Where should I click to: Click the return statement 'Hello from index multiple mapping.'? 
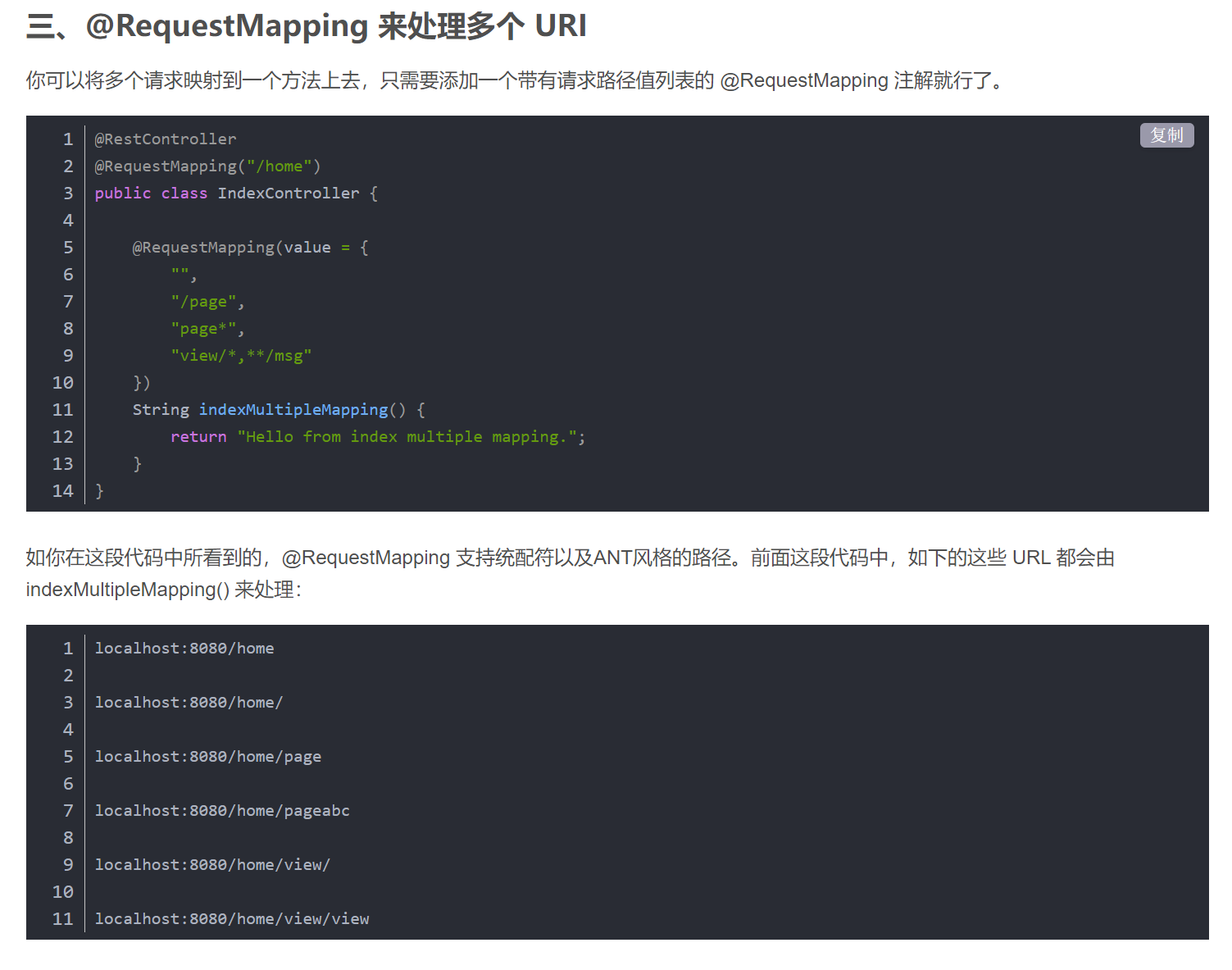[x=378, y=437]
